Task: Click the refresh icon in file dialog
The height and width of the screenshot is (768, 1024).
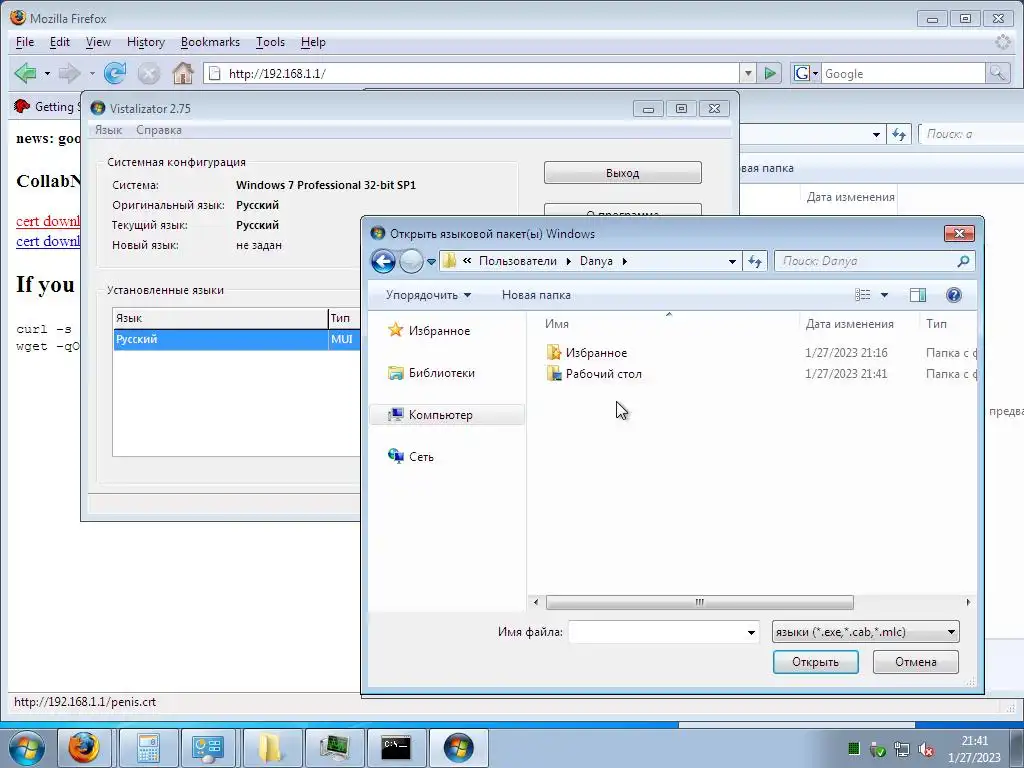Action: (755, 261)
